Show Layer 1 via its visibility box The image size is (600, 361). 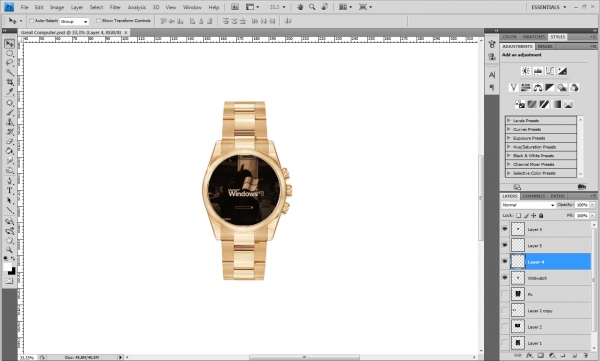point(505,343)
